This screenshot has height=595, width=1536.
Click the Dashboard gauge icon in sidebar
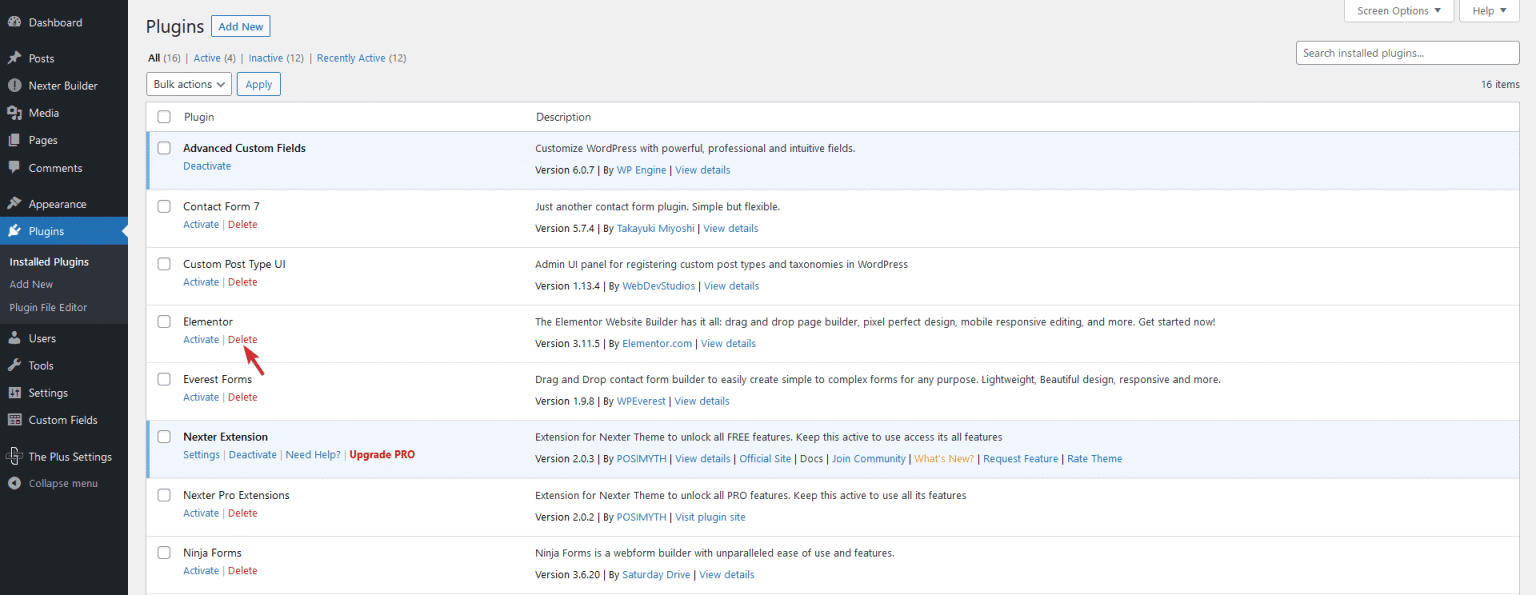[x=14, y=22]
